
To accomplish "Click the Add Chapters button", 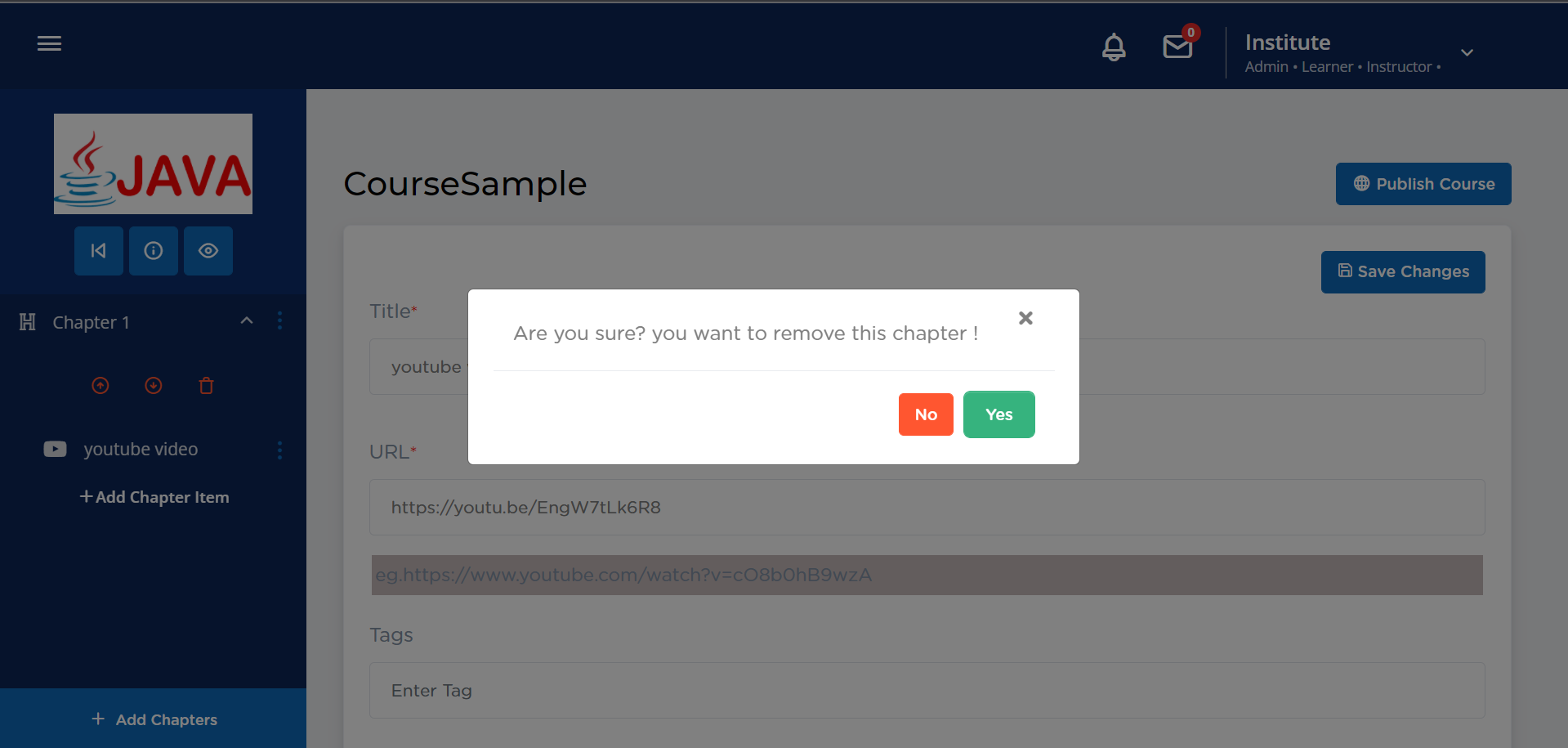I will [x=154, y=719].
